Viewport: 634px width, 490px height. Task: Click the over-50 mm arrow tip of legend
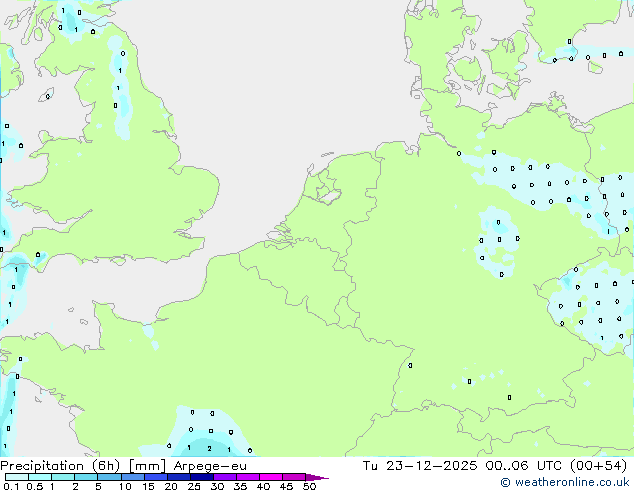click(317, 478)
